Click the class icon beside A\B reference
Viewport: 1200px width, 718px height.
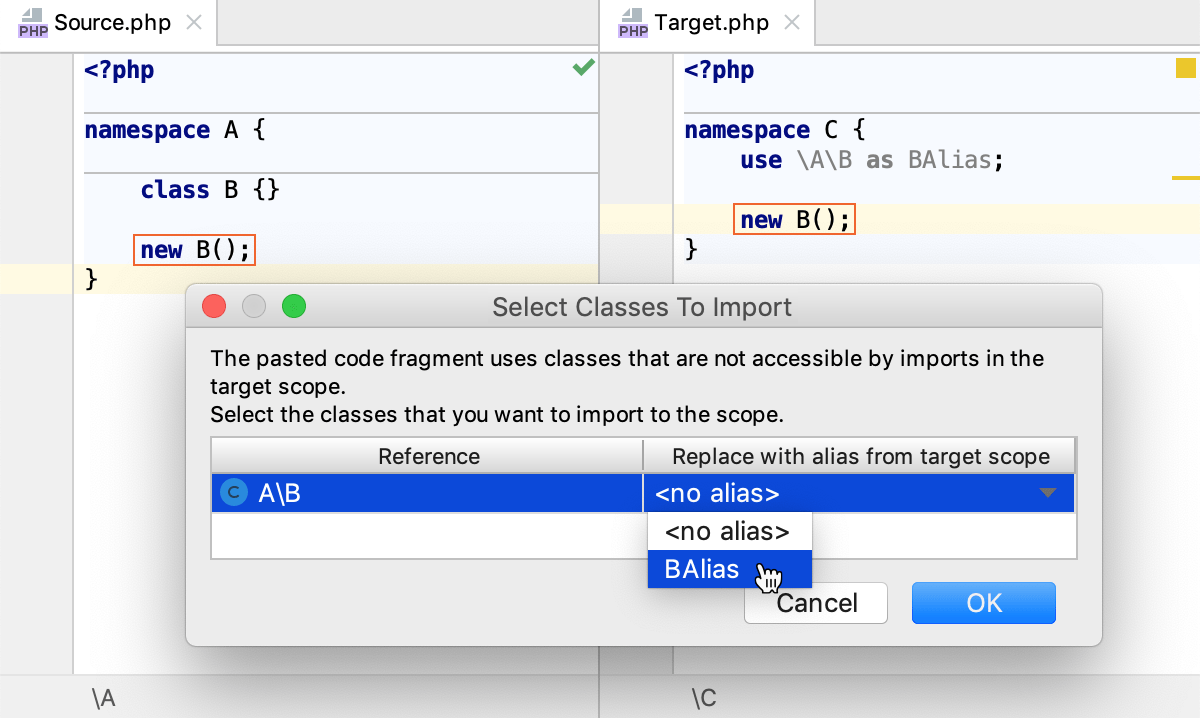233,492
